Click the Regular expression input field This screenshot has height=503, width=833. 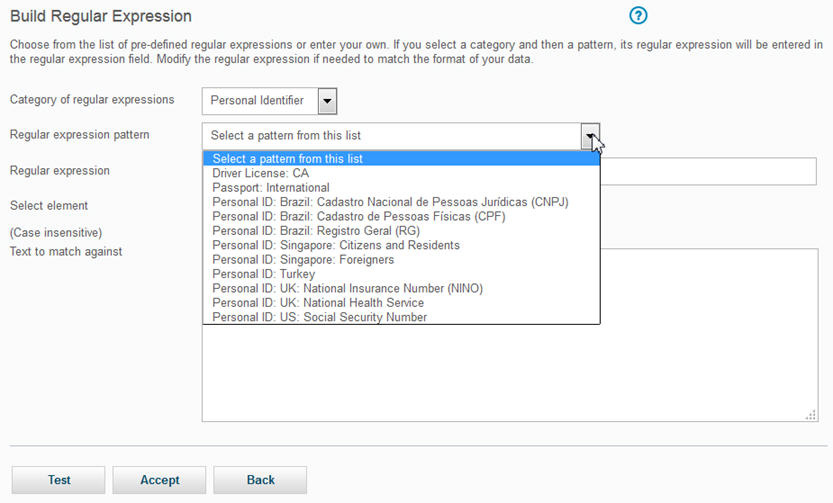[x=708, y=172]
